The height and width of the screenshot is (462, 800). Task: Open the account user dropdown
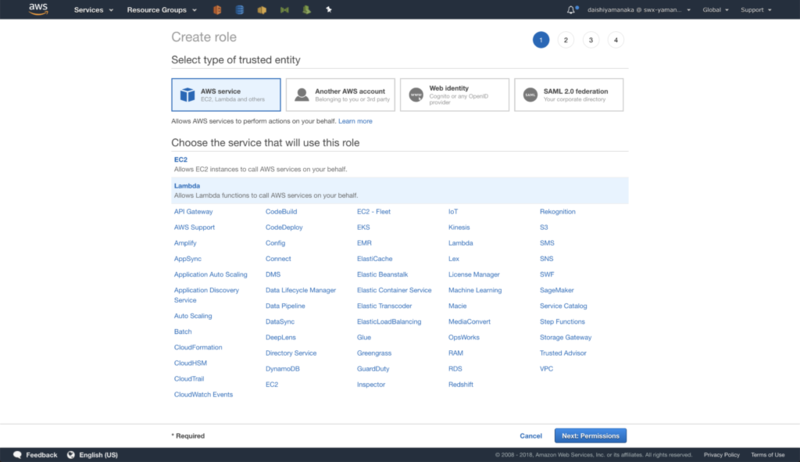pyautogui.click(x=639, y=10)
